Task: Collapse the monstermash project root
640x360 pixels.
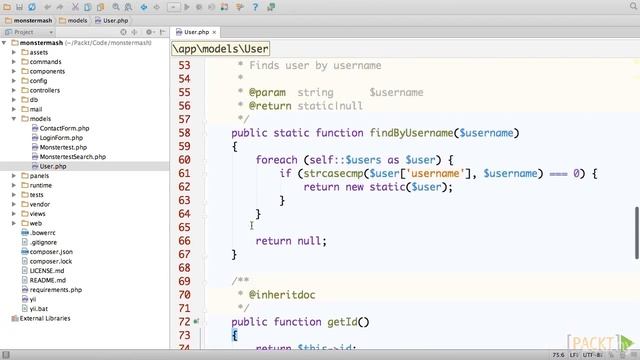Action: click(4, 42)
